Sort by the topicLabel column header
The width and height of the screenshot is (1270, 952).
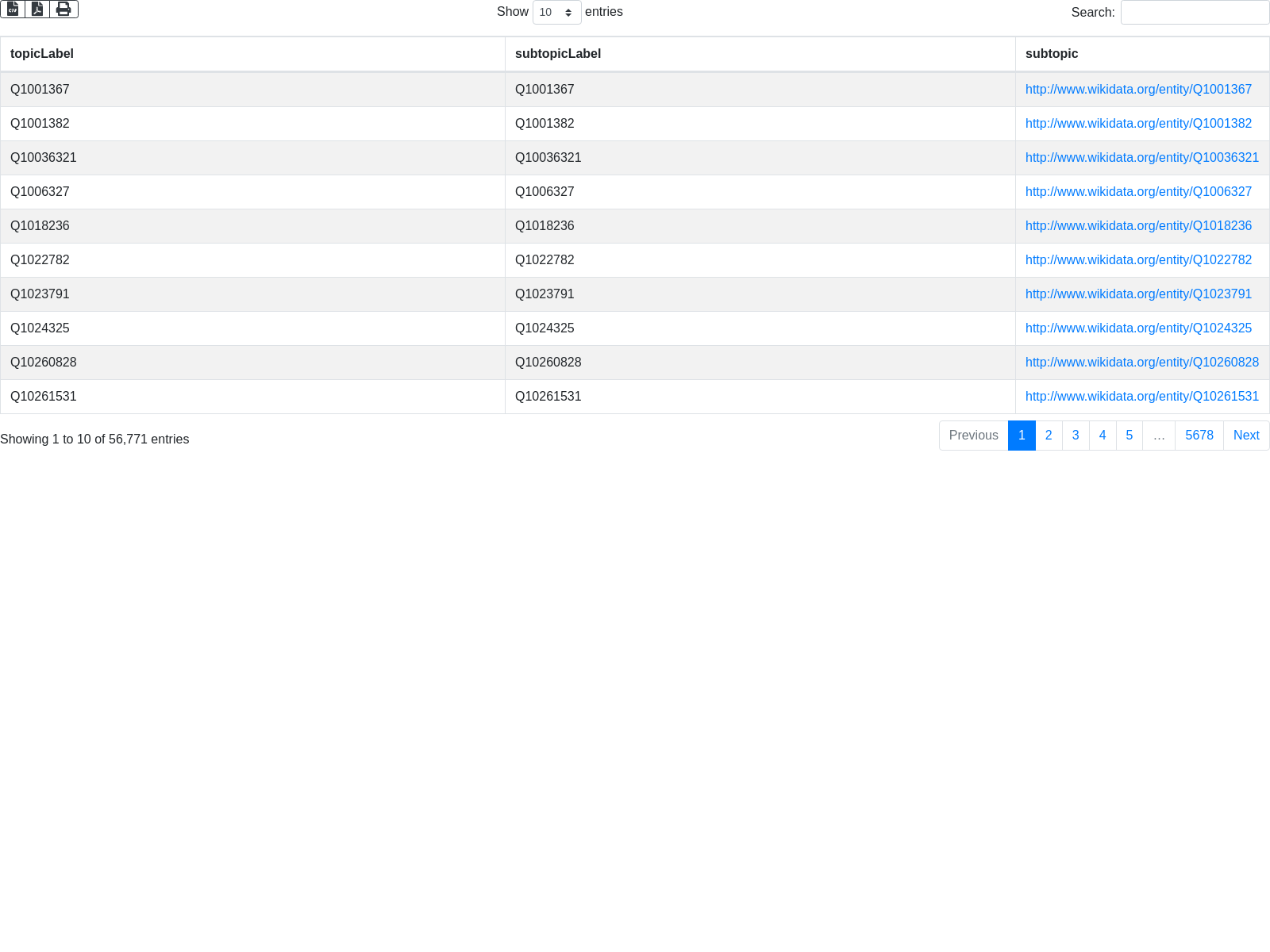pyautogui.click(x=42, y=54)
